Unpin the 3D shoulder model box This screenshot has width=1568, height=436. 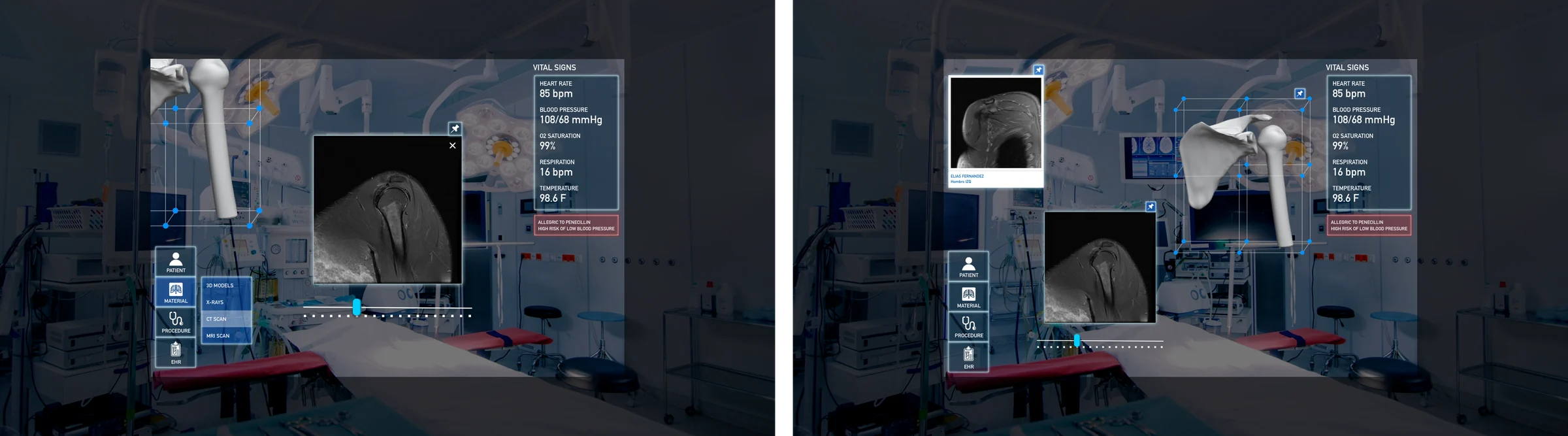pos(1300,93)
